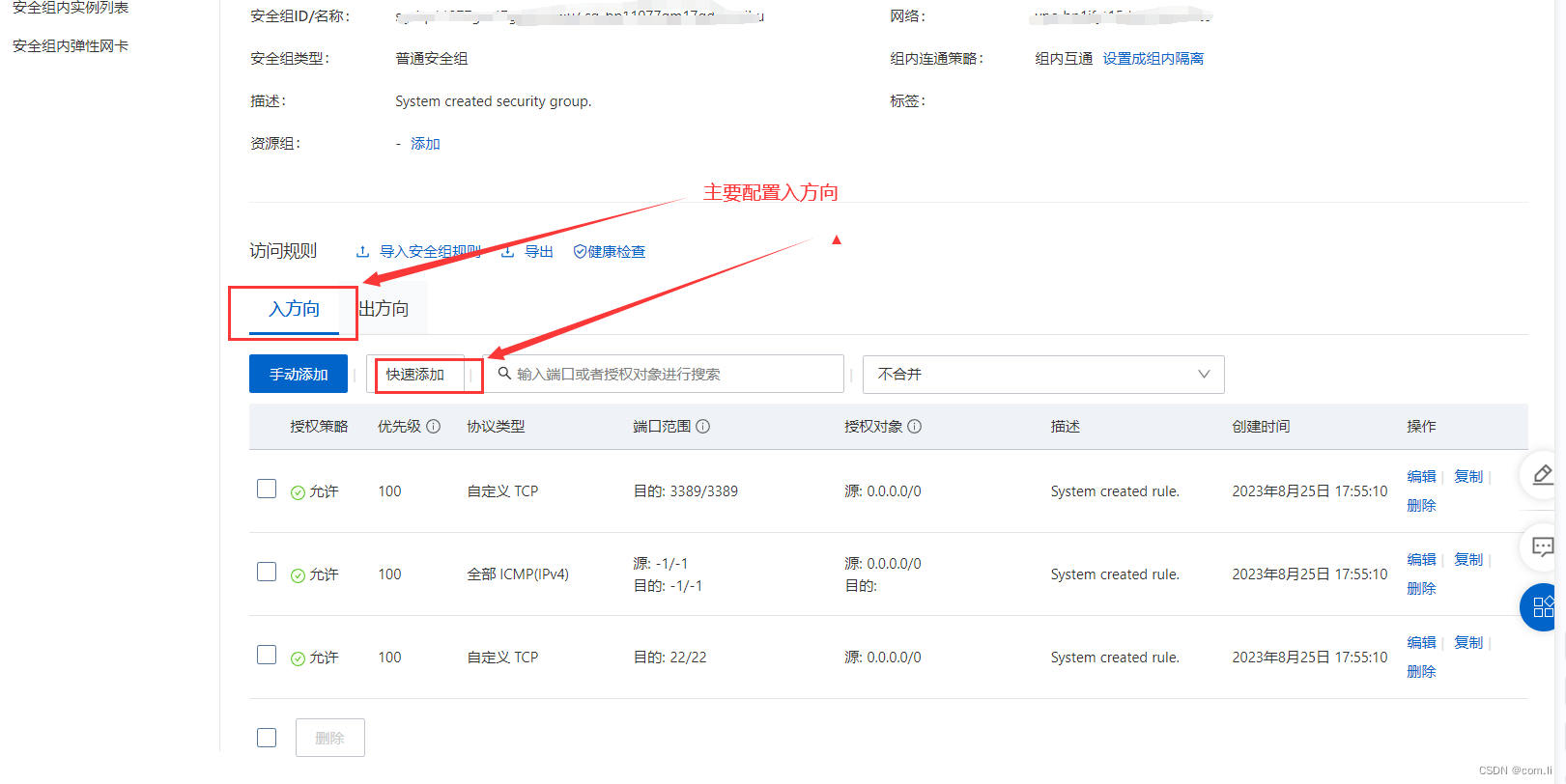Open the floating chat feedback icon

click(x=1543, y=546)
